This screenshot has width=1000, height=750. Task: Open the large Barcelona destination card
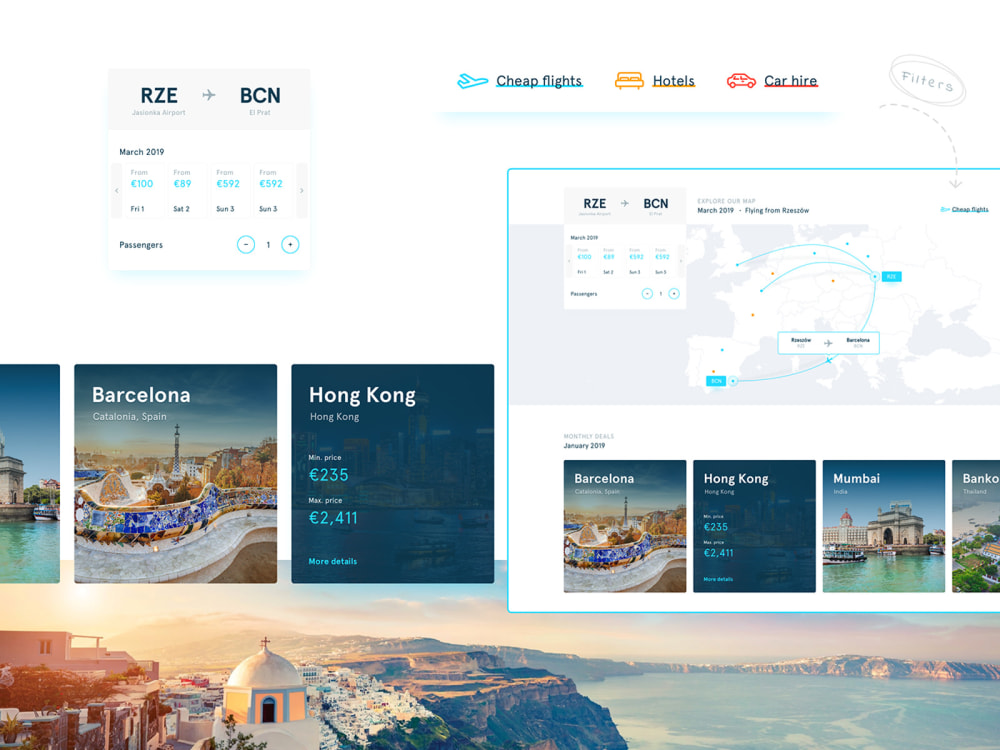click(x=175, y=474)
